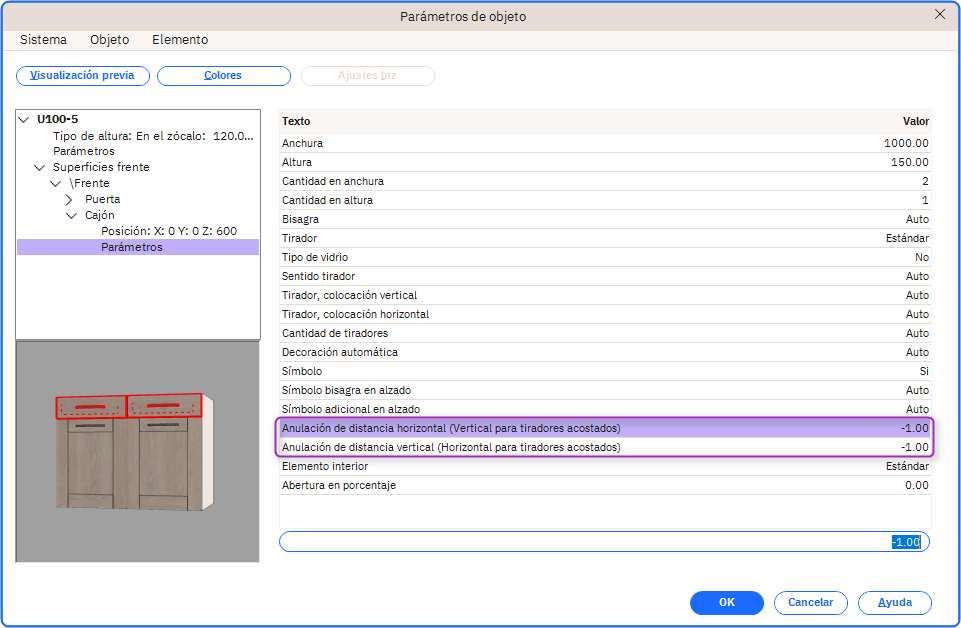
Task: Collapse the Superficies frente node
Action: point(40,167)
